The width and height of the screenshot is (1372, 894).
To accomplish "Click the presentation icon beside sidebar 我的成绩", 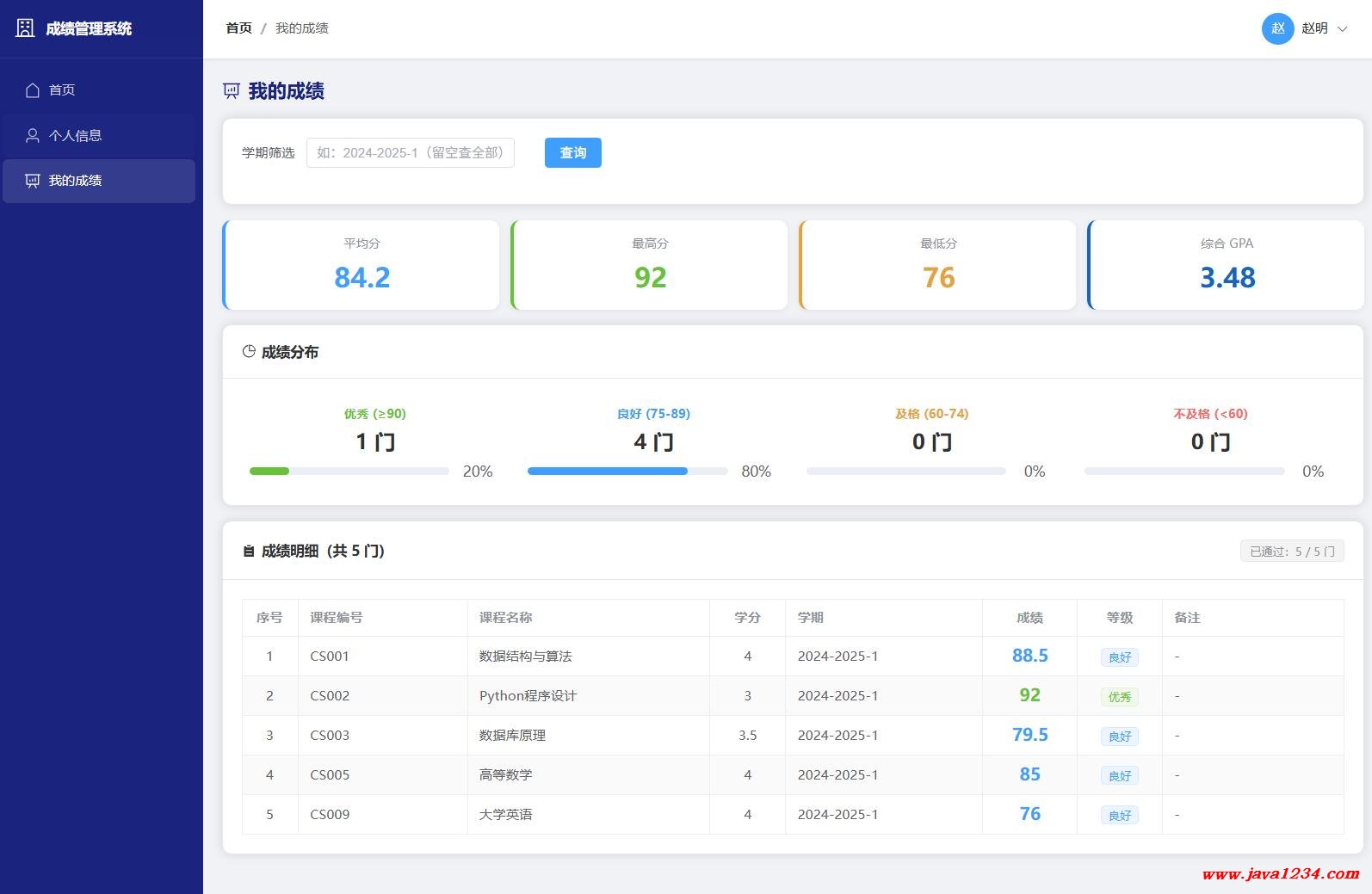I will pos(33,181).
